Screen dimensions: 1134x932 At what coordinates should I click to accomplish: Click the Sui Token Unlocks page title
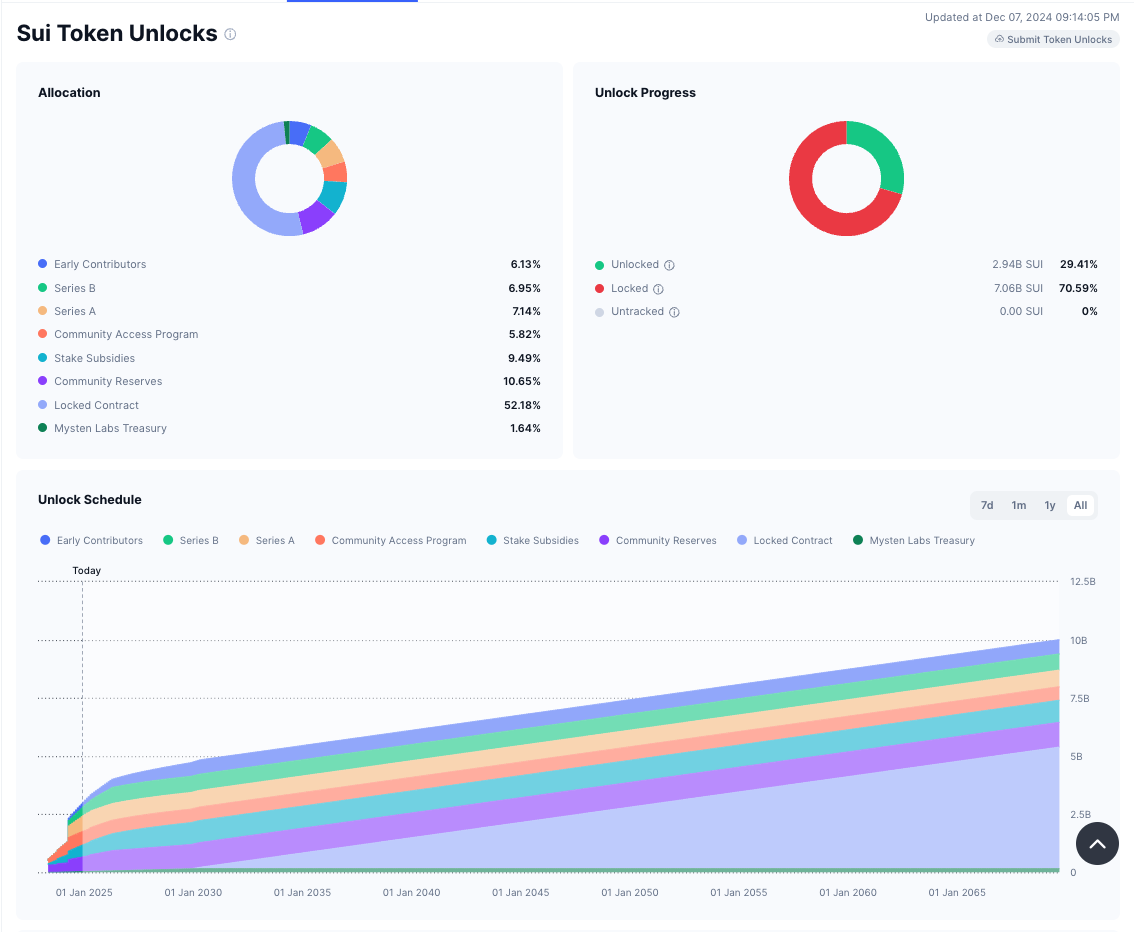pos(117,33)
